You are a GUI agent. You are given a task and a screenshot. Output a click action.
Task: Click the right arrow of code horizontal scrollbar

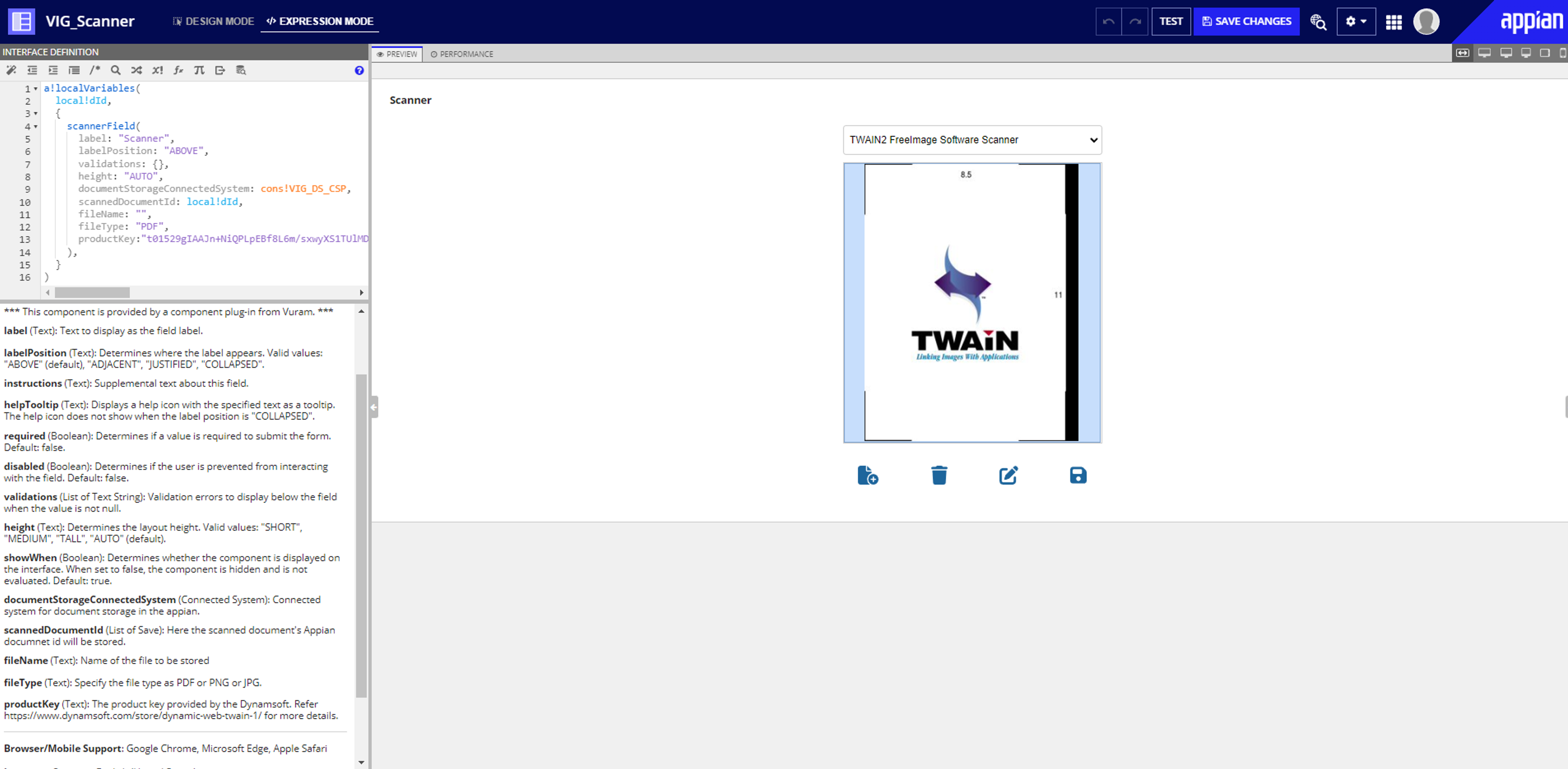[x=361, y=293]
